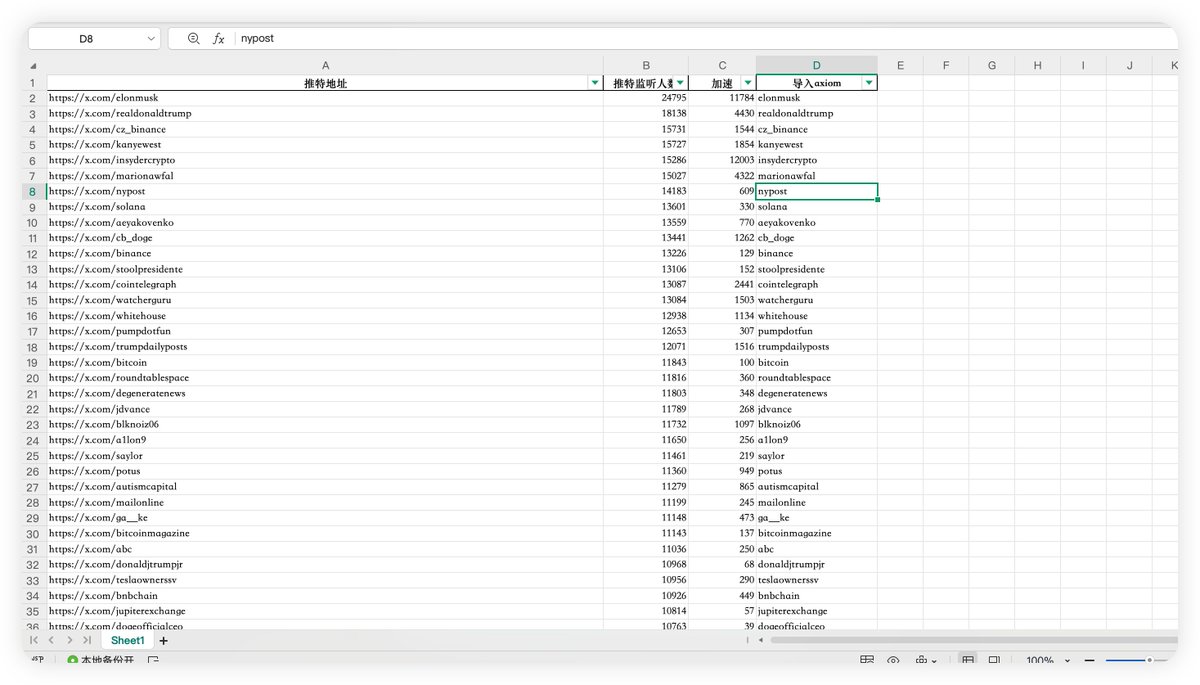Select column B header
The height and width of the screenshot is (685, 1200).
tap(646, 66)
